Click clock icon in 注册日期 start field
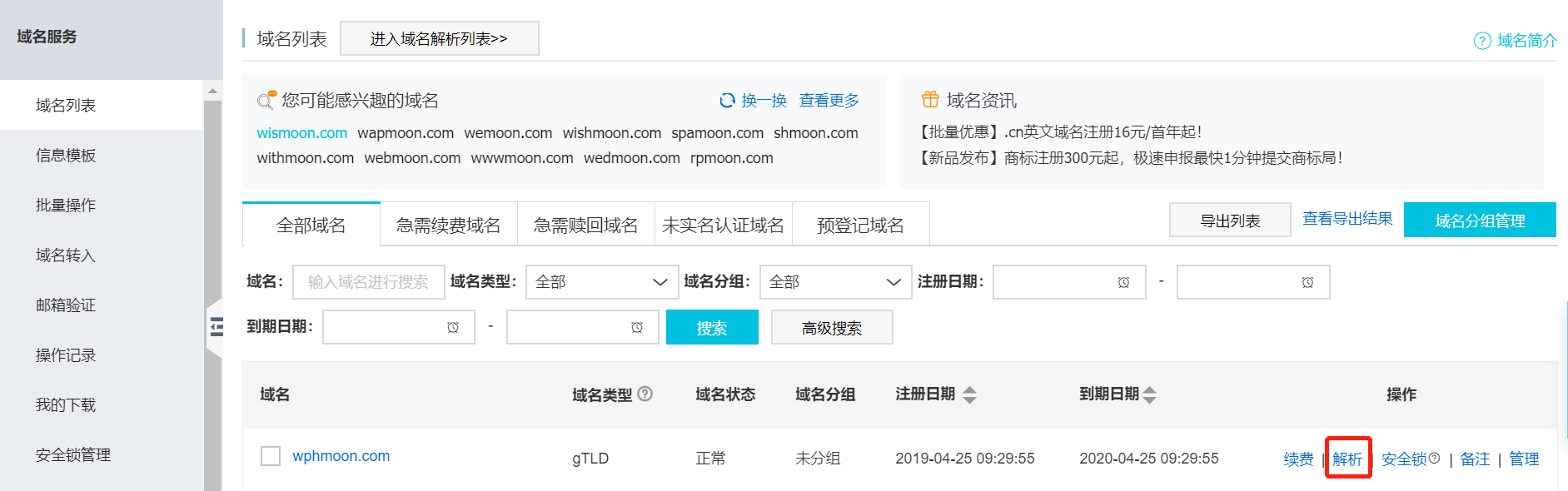1568x491 pixels. (x=1123, y=282)
